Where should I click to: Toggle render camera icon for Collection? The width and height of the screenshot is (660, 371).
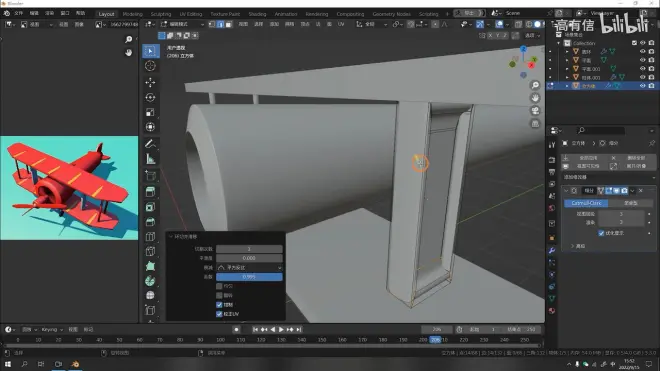pos(652,43)
